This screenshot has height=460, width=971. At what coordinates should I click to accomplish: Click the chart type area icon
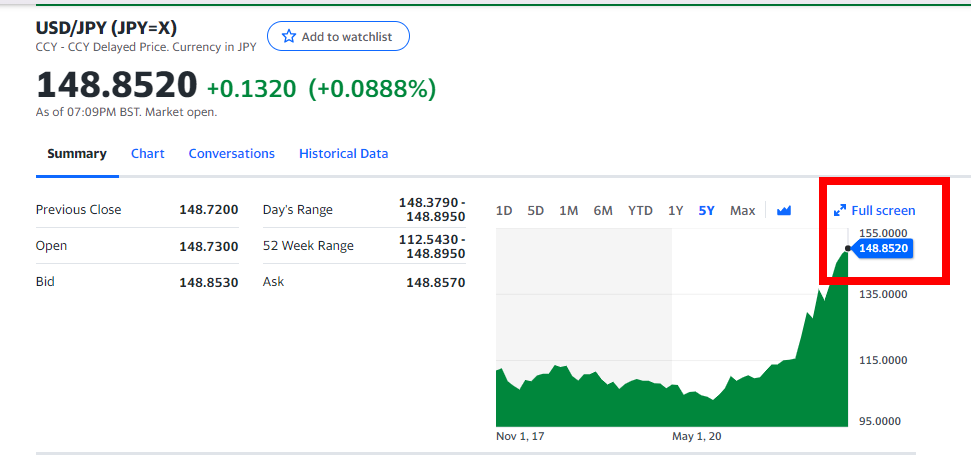point(784,210)
